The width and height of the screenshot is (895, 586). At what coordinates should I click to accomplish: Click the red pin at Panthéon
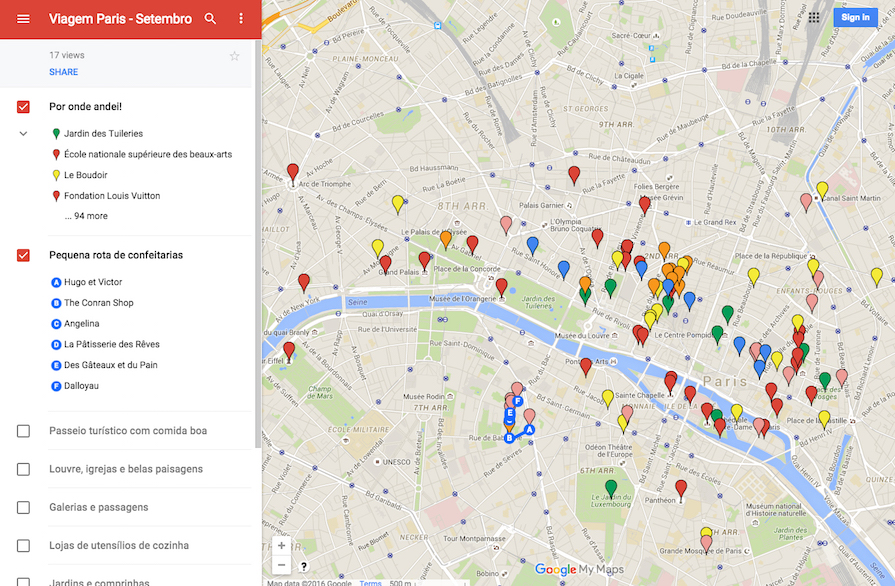681,490
